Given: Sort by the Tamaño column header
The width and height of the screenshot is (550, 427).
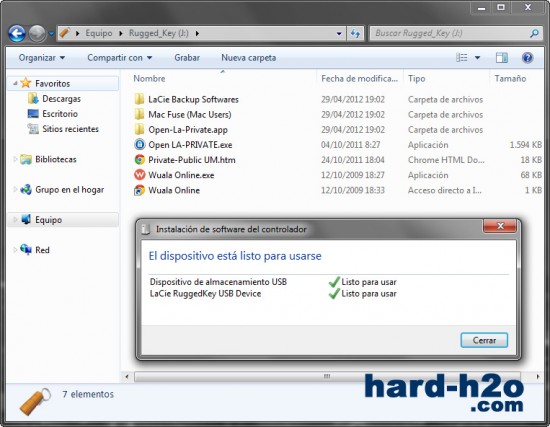Looking at the screenshot, I should pyautogui.click(x=510, y=79).
